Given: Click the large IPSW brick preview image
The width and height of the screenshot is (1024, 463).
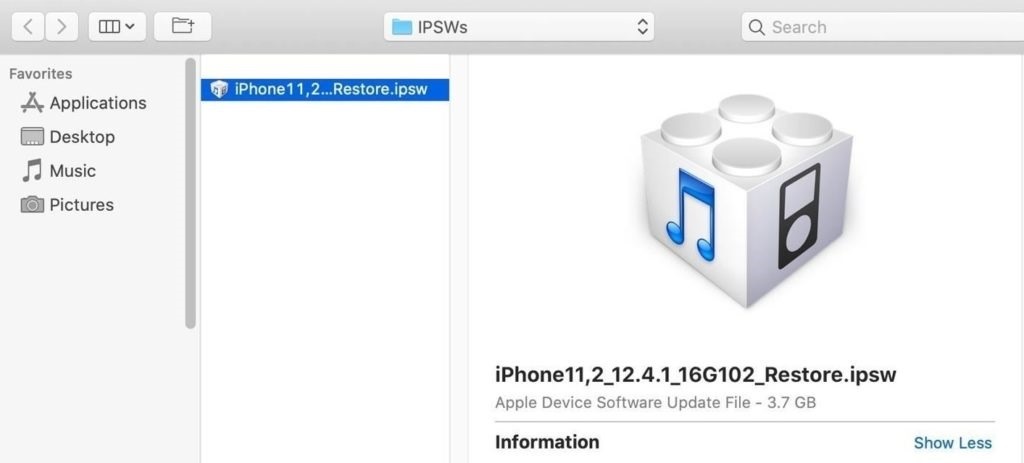Looking at the screenshot, I should point(746,200).
